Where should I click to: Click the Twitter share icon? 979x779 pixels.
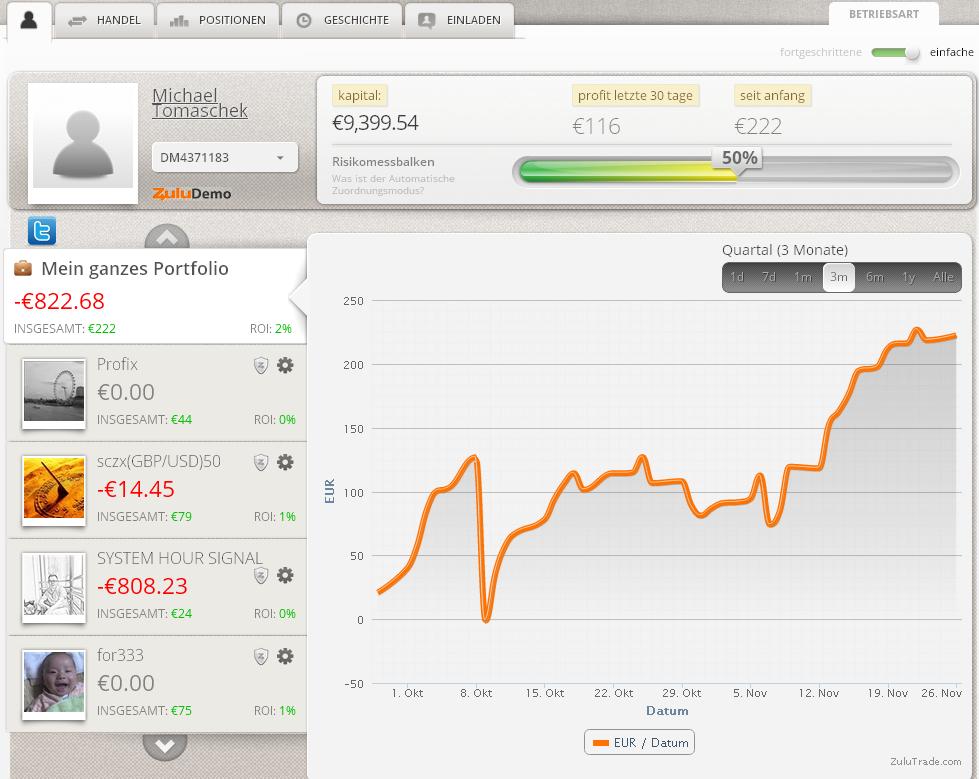[42, 231]
